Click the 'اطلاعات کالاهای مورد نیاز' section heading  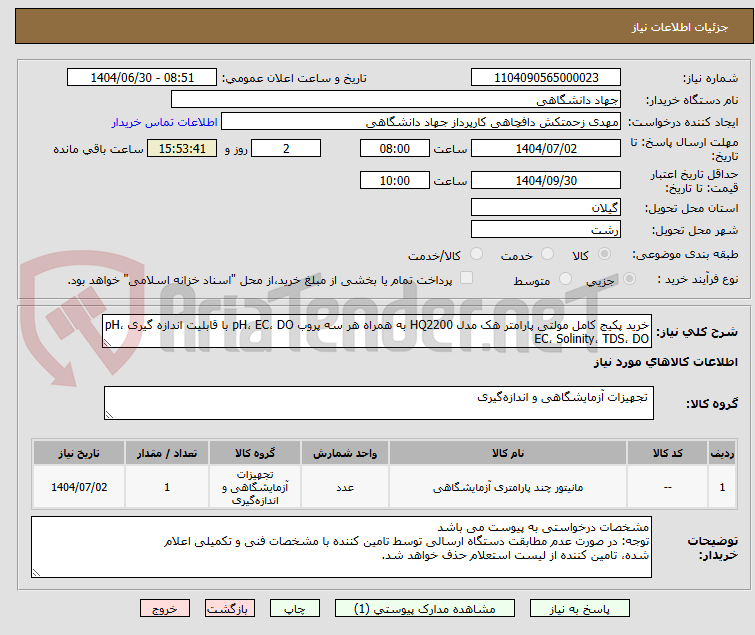665,362
